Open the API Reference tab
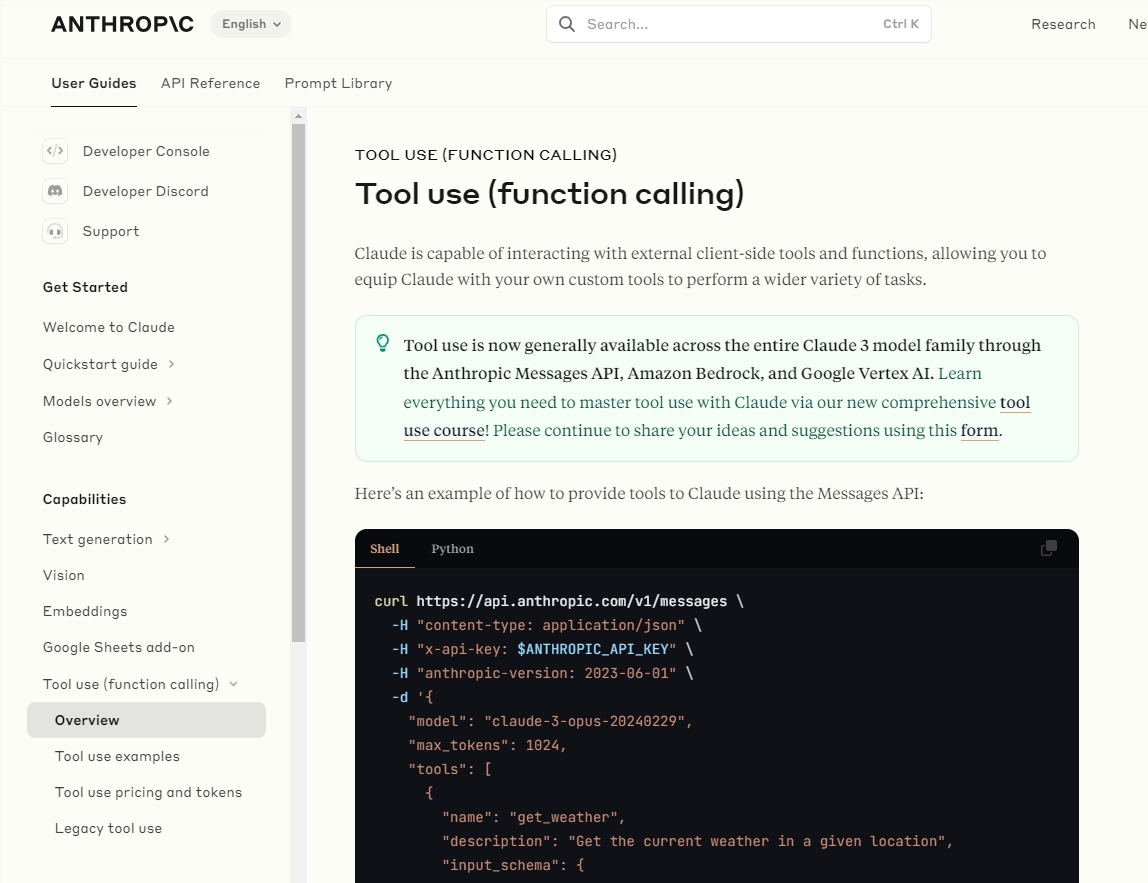 coord(210,83)
